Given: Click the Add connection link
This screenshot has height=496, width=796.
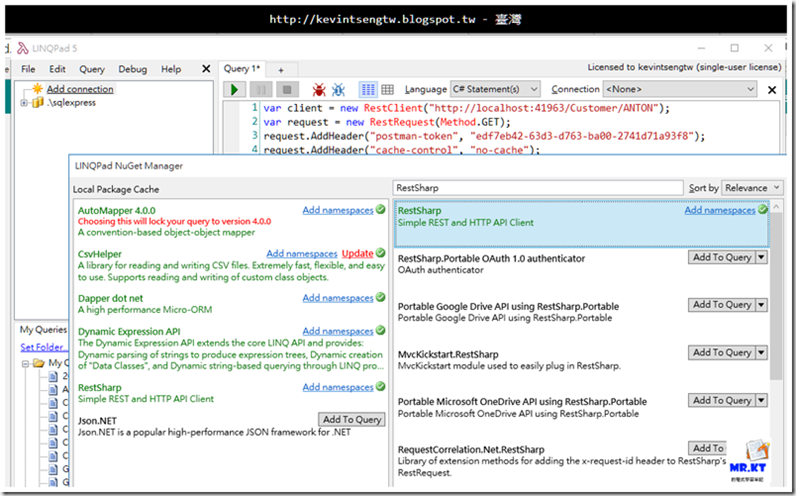Looking at the screenshot, I should [x=80, y=89].
